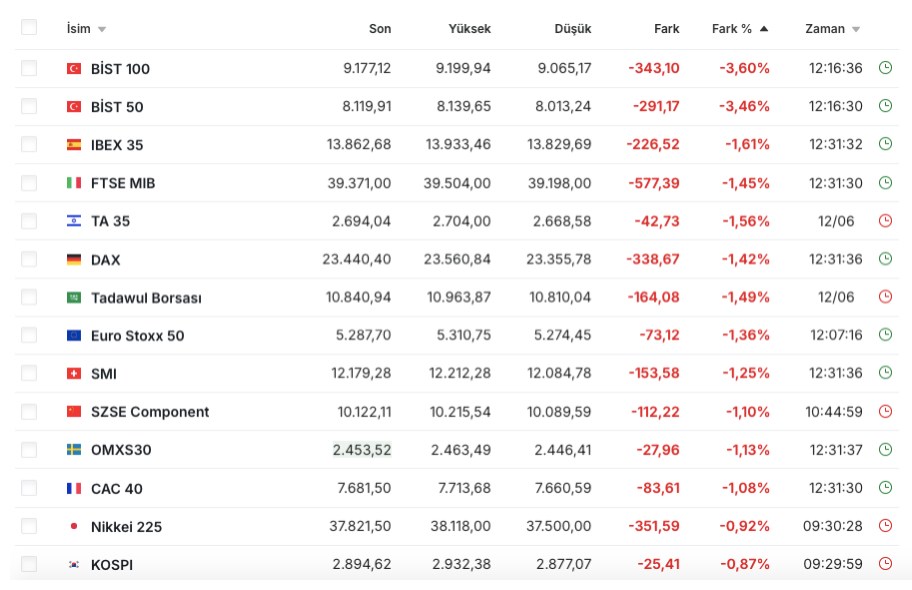Click the French flag next to CAC 40

(x=74, y=488)
